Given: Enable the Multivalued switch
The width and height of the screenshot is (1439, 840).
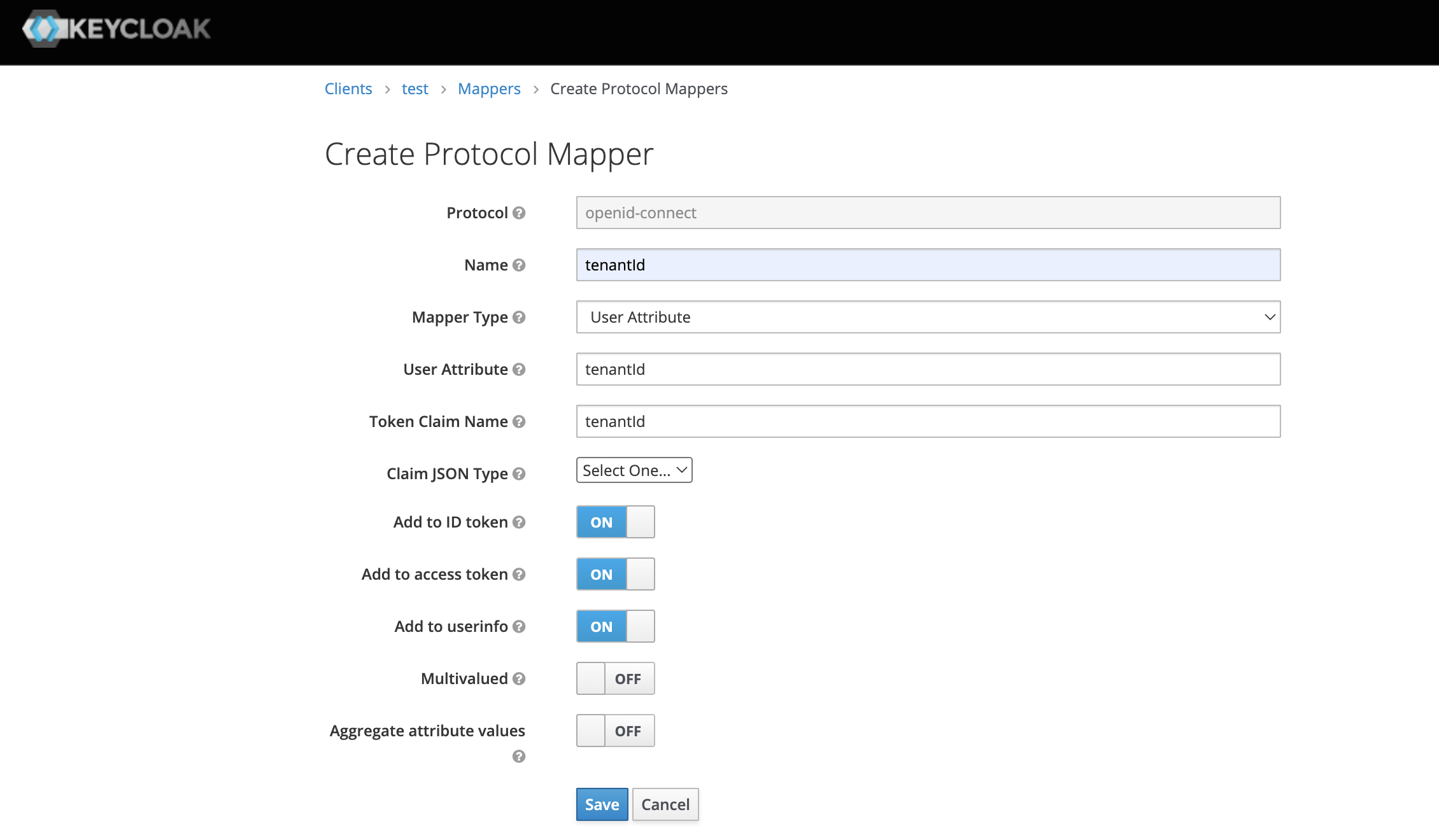Looking at the screenshot, I should click(x=615, y=678).
